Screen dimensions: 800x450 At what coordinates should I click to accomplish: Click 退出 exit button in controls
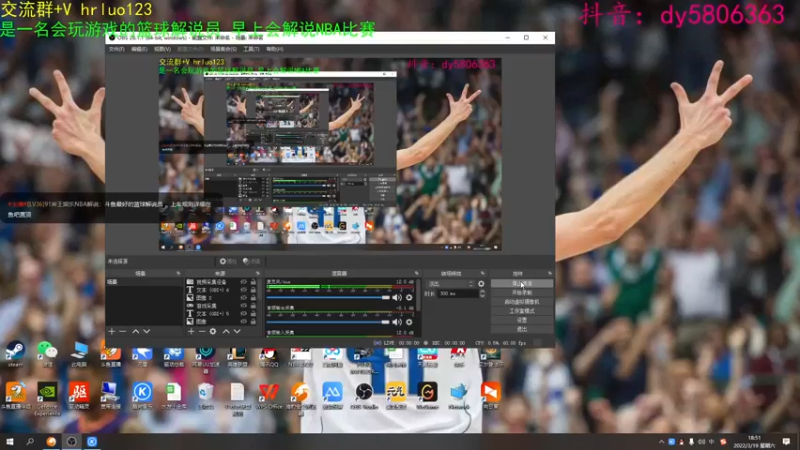pos(521,329)
